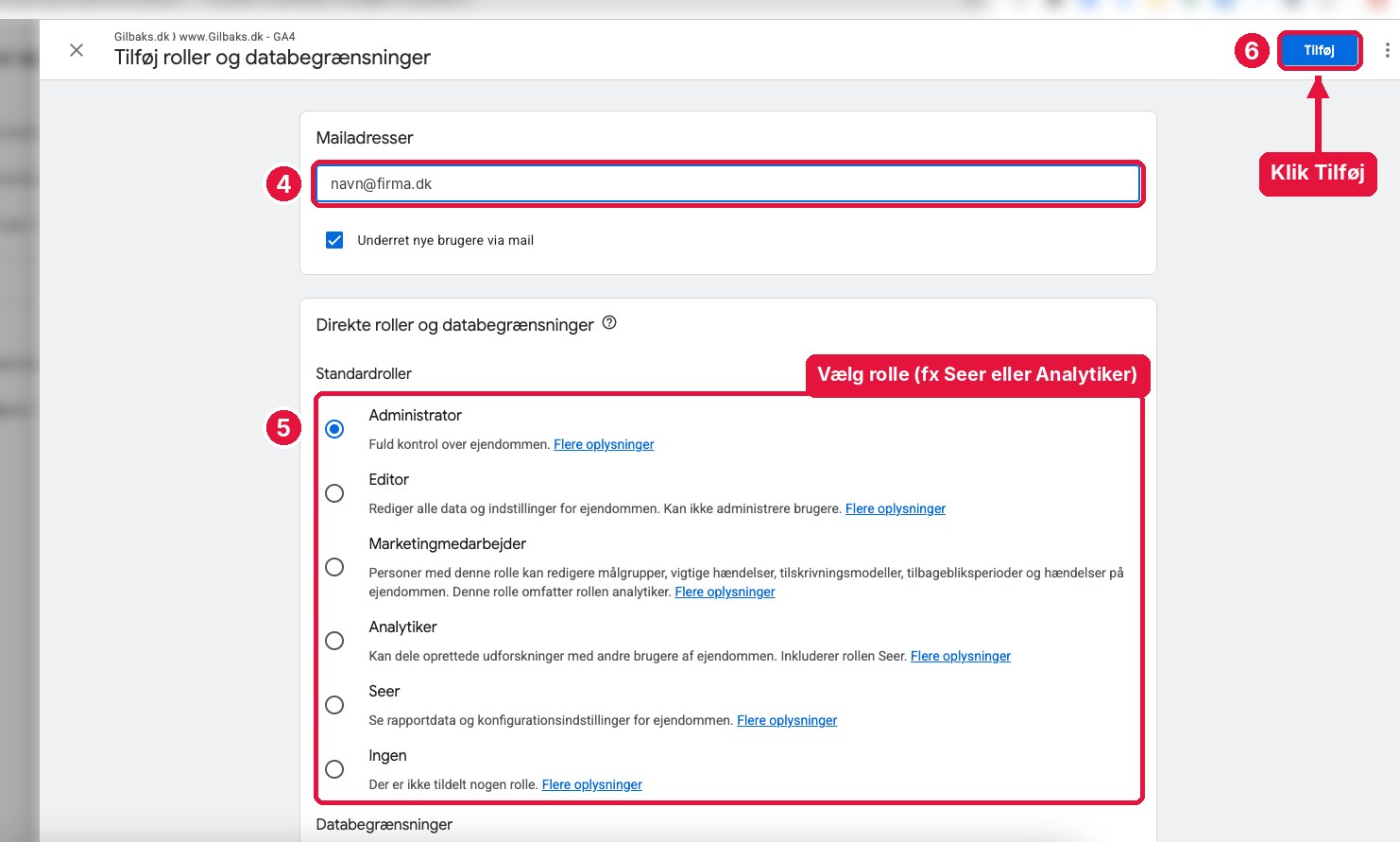Open Flere oplysninger link for Analytiker
This screenshot has width=1400, height=842.
pyautogui.click(x=961, y=656)
